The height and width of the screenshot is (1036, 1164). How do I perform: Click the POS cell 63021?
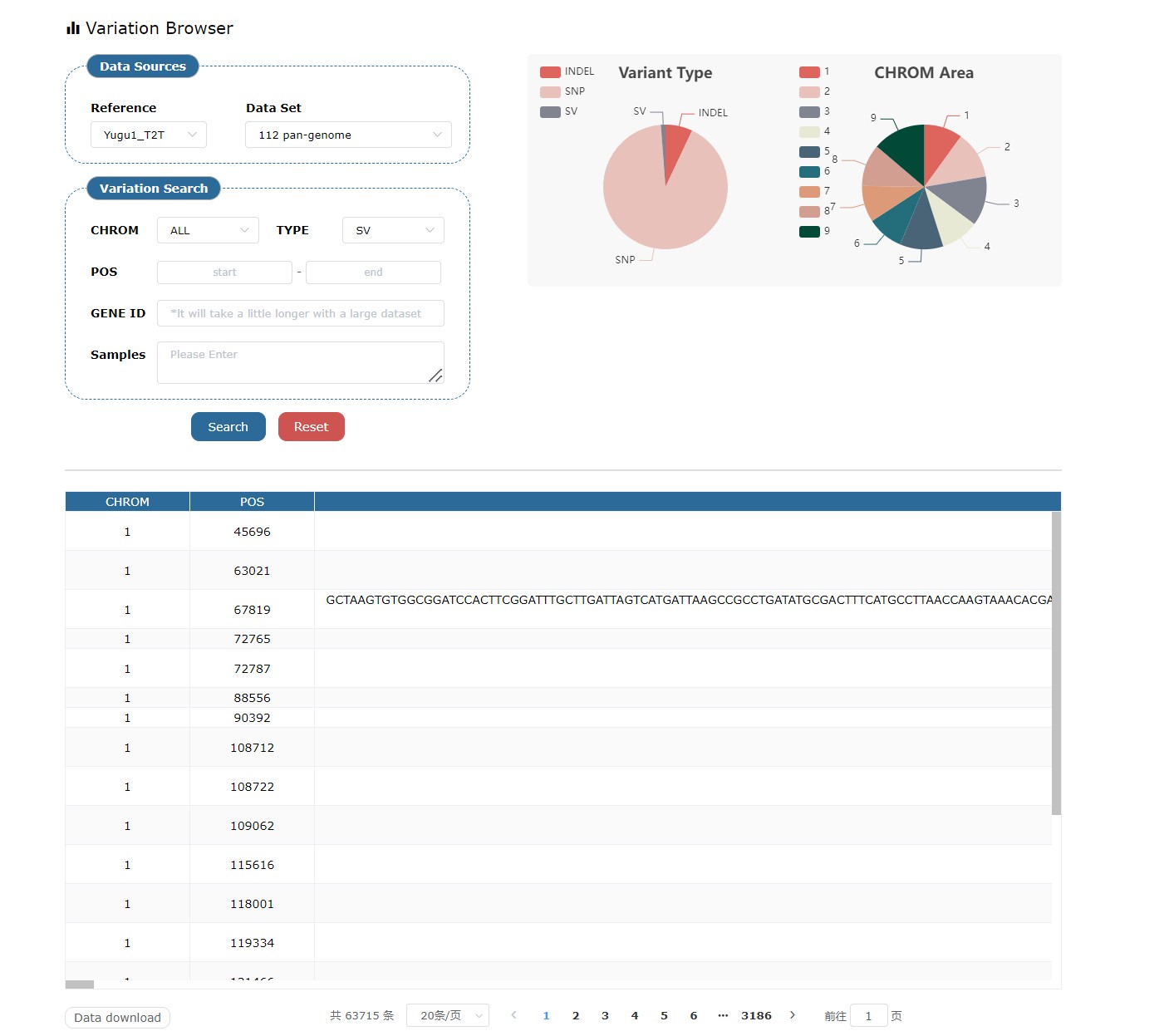[x=252, y=571]
